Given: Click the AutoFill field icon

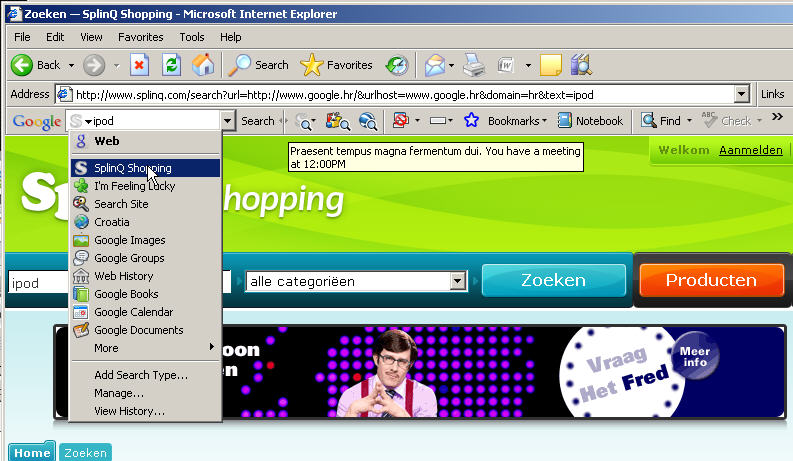Looking at the screenshot, I should click(x=438, y=121).
